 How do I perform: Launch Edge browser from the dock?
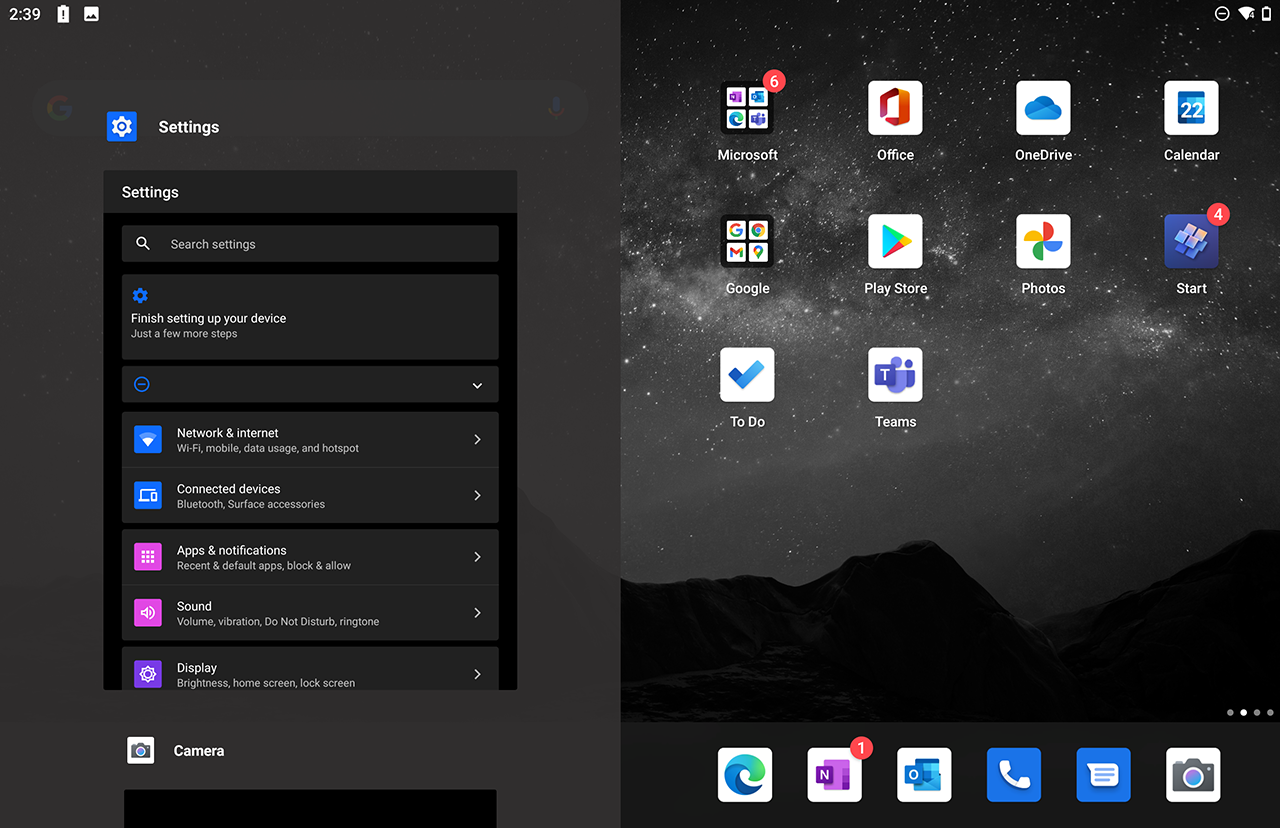[x=745, y=775]
